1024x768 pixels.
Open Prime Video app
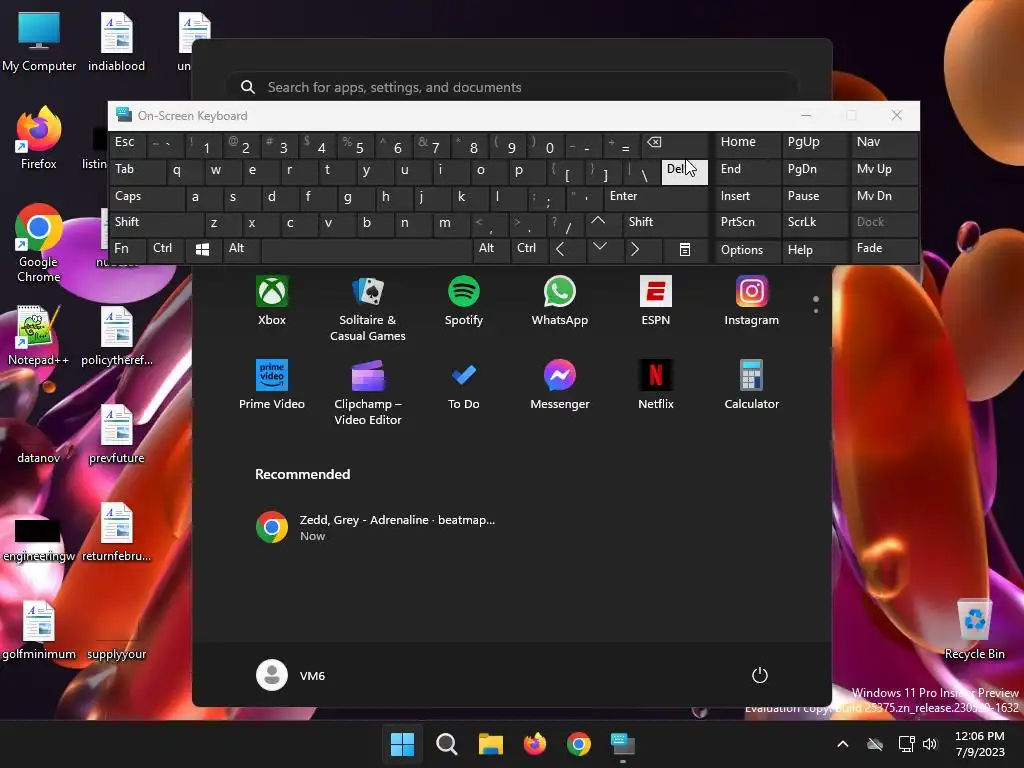click(272, 385)
